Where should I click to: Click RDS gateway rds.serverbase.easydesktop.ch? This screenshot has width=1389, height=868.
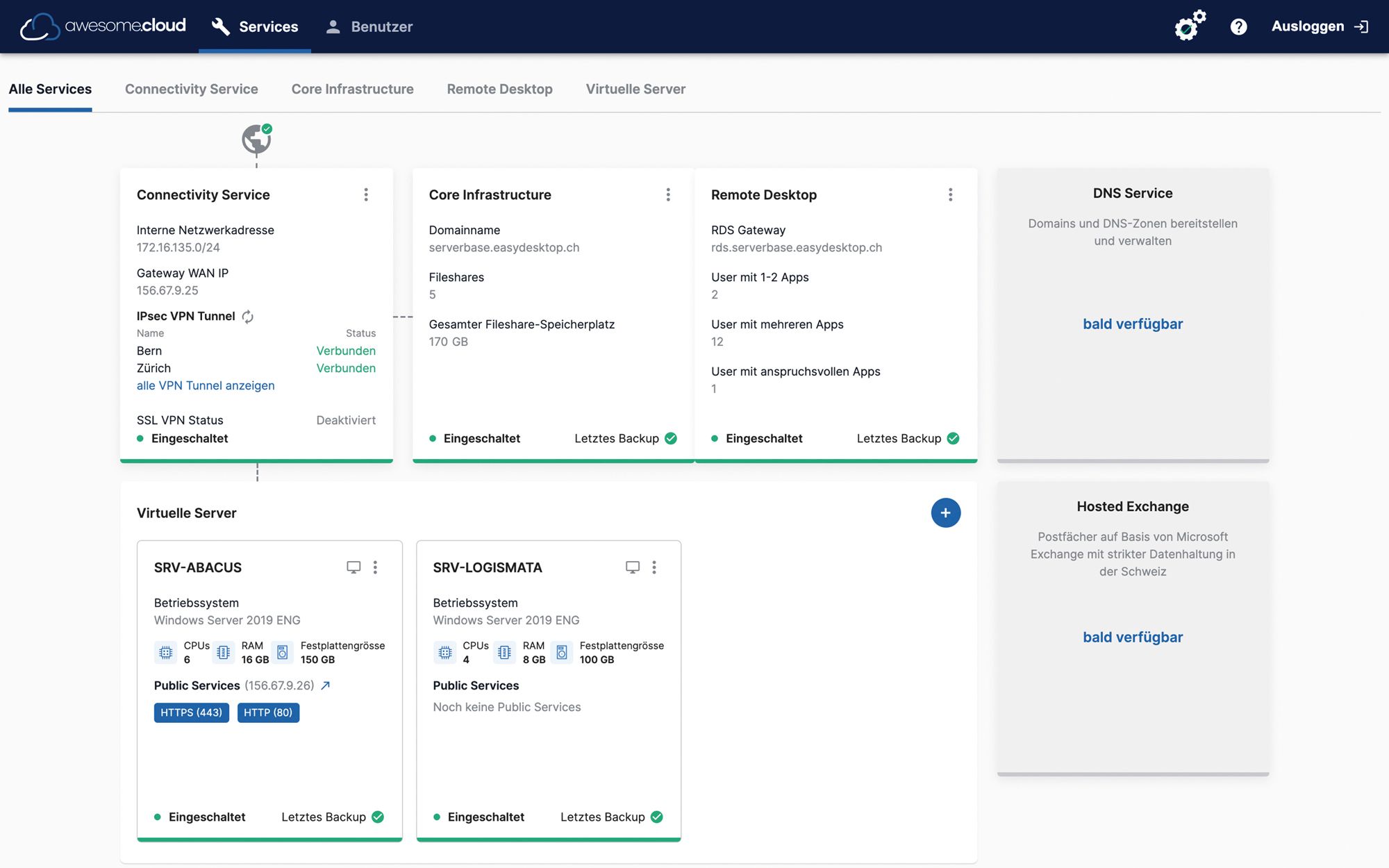tap(797, 247)
